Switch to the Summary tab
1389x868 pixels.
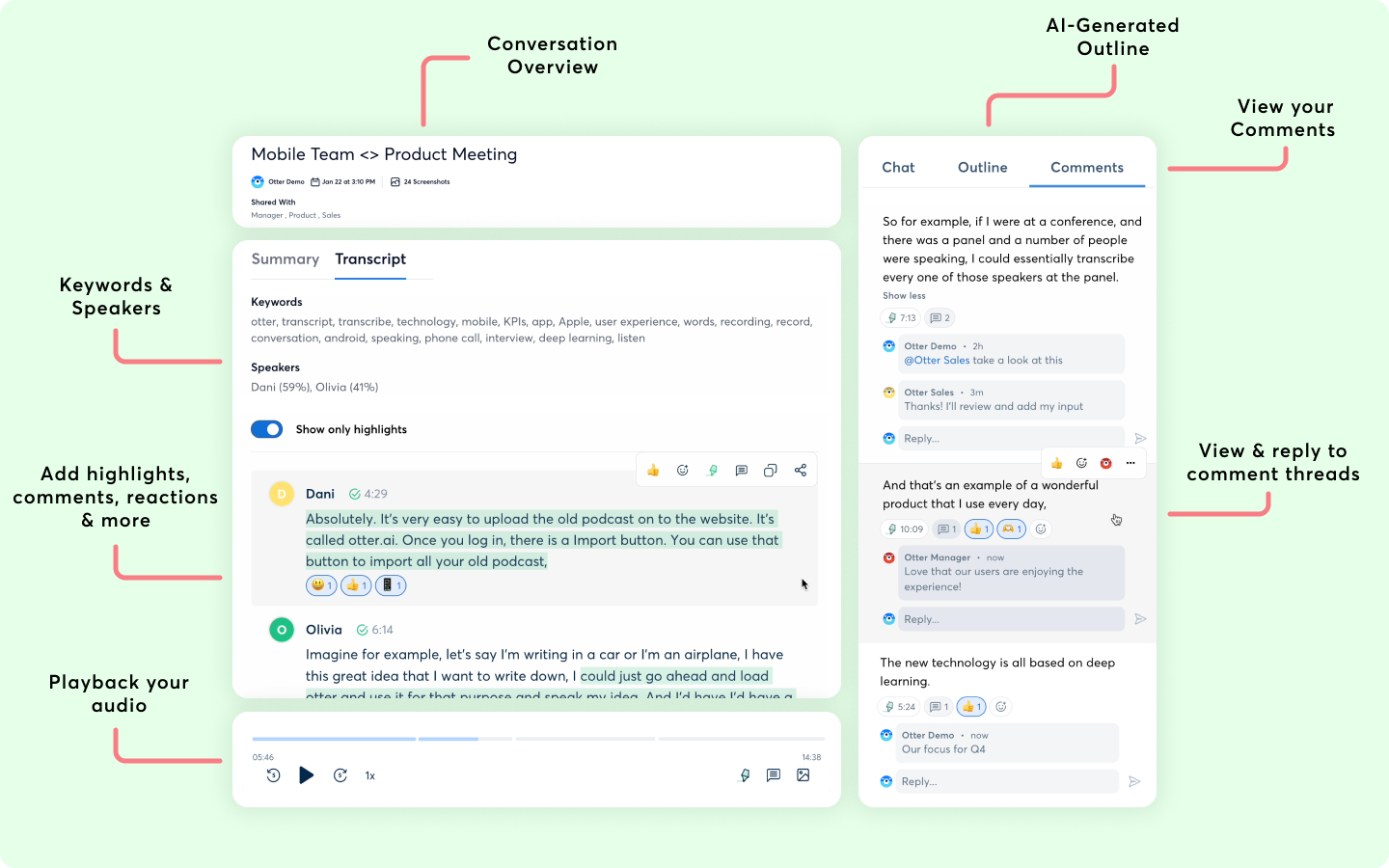pyautogui.click(x=285, y=259)
